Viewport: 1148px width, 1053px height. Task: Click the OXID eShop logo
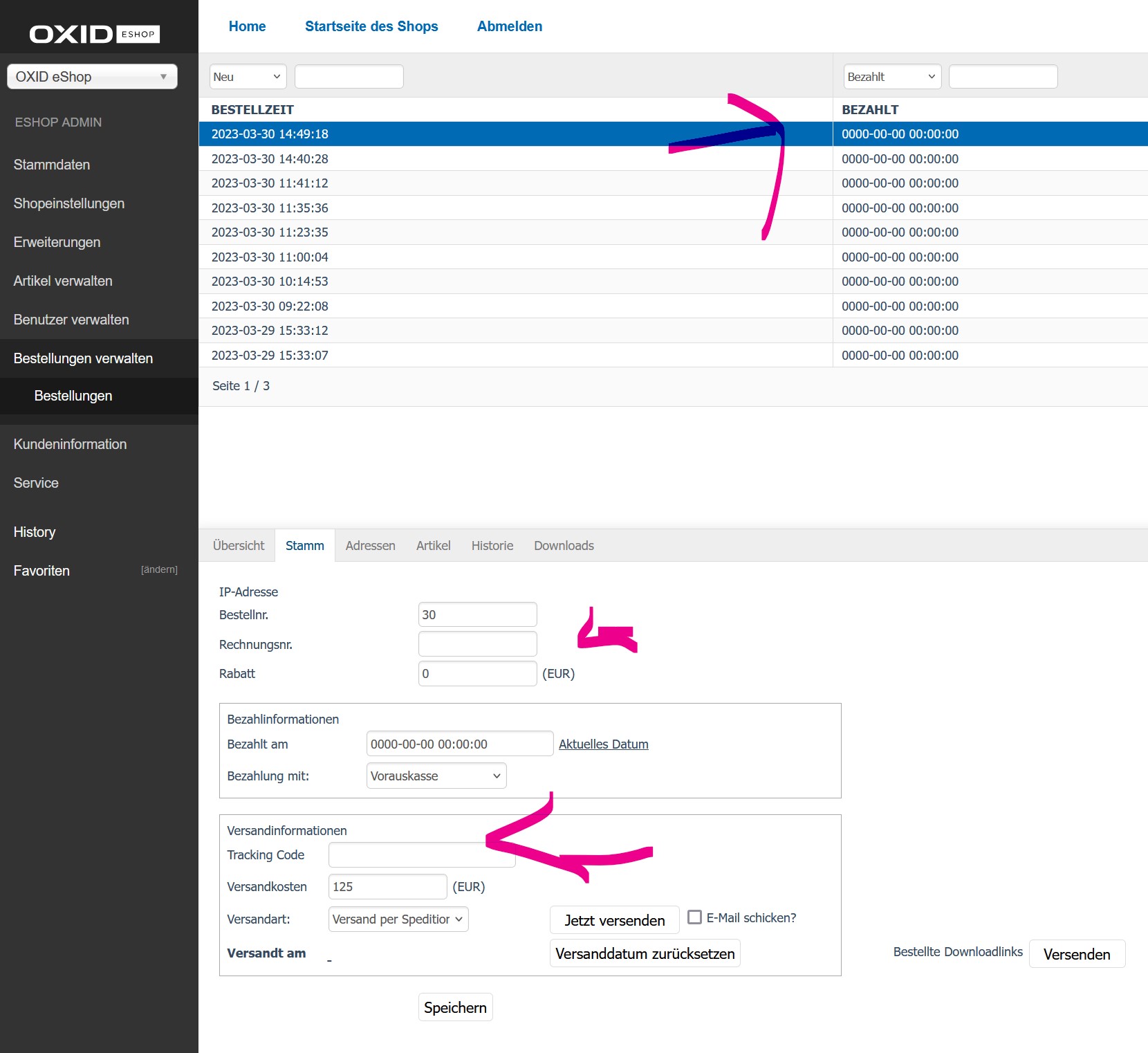coord(94,34)
